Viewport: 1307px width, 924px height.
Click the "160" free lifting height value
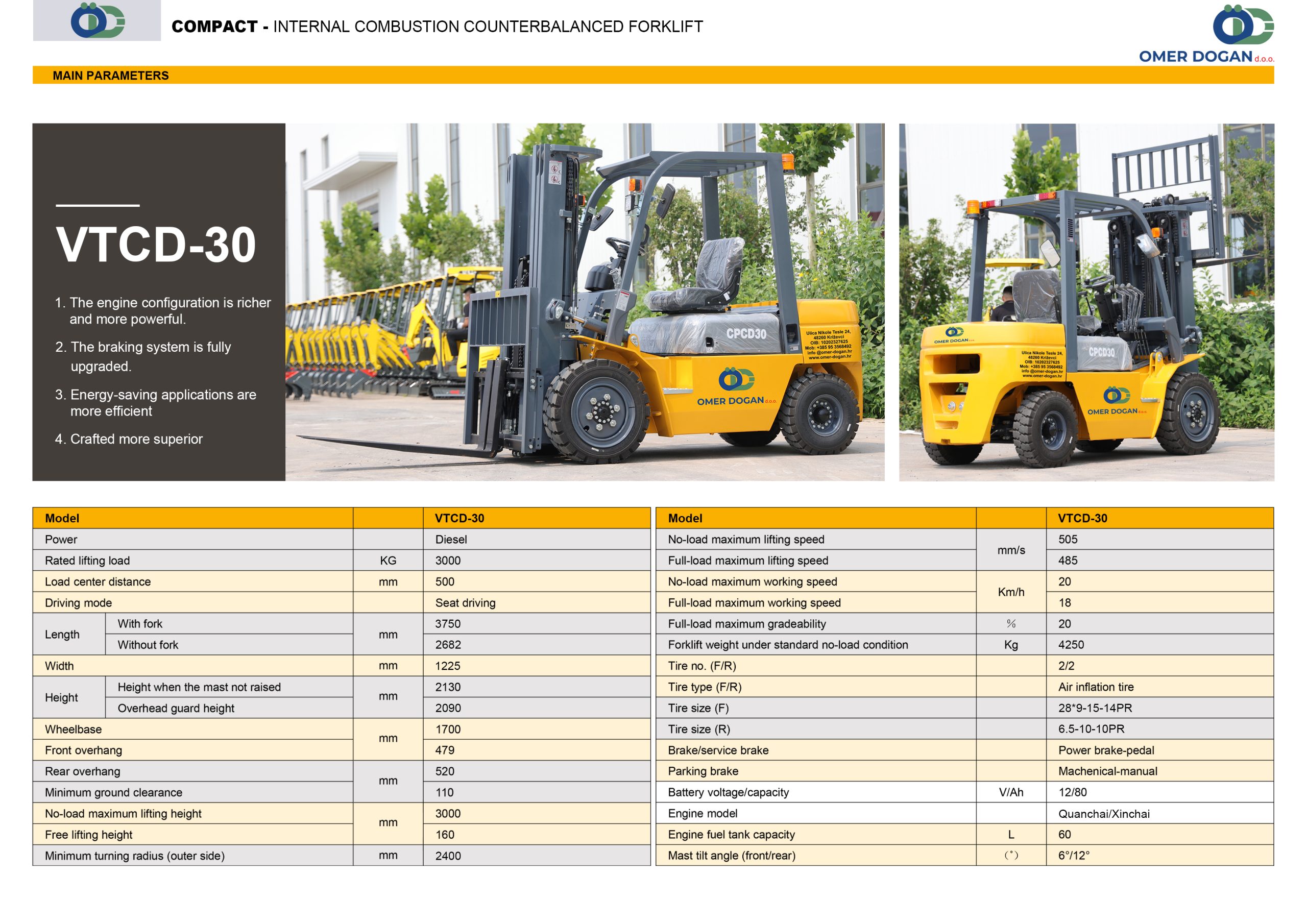445,834
